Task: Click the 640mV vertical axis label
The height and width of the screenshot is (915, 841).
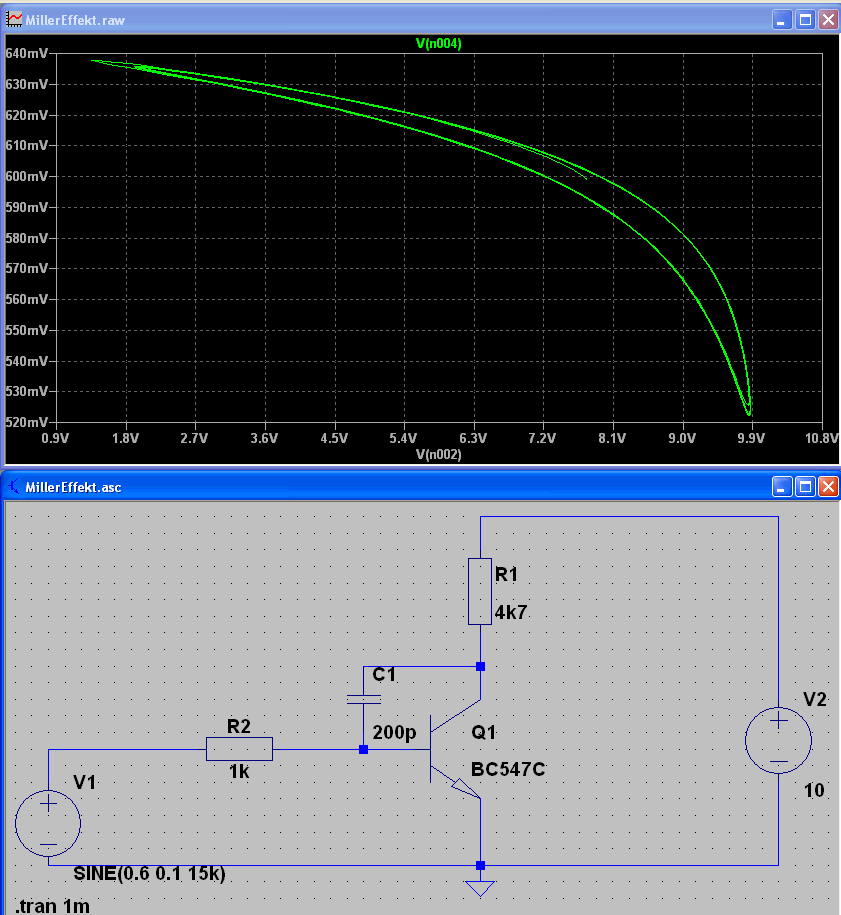Action: (x=27, y=54)
